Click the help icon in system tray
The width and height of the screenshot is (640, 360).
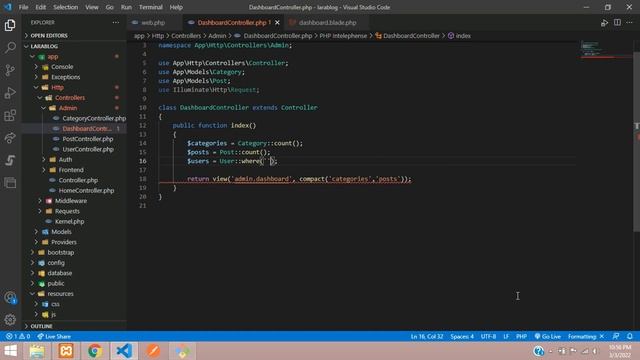pyautogui.click(x=538, y=351)
